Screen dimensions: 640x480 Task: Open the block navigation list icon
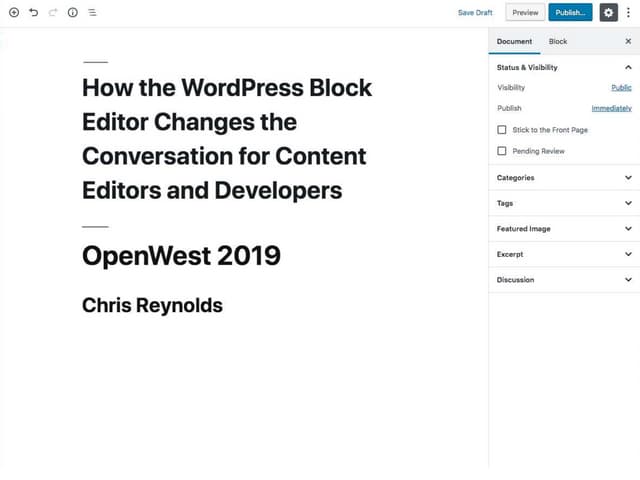pos(92,13)
